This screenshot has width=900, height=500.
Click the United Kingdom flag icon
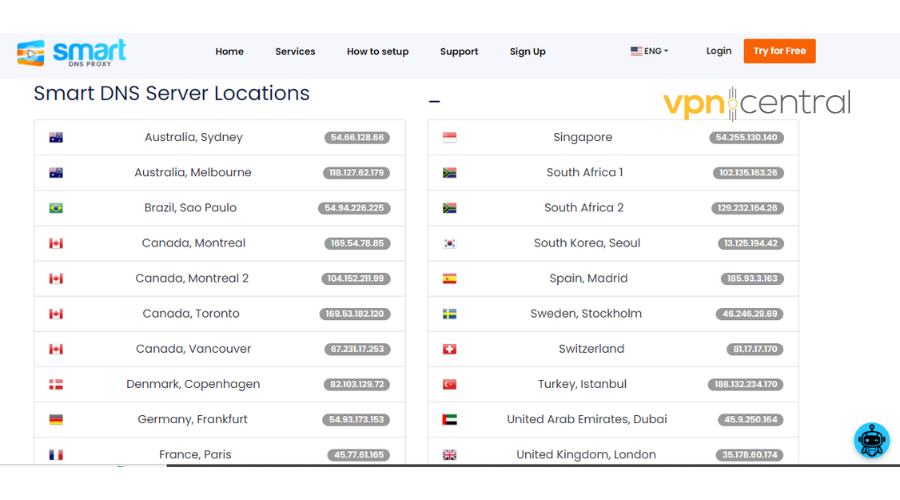coord(449,455)
